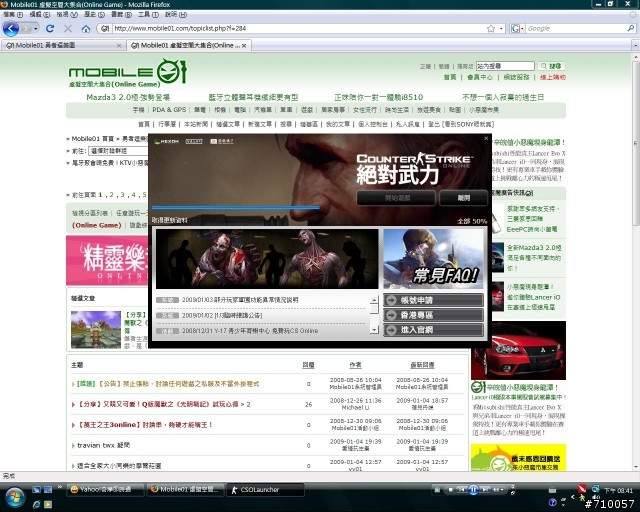This screenshot has height=512, width=640.
Task: Reload the current page
Action: [x=50, y=29]
